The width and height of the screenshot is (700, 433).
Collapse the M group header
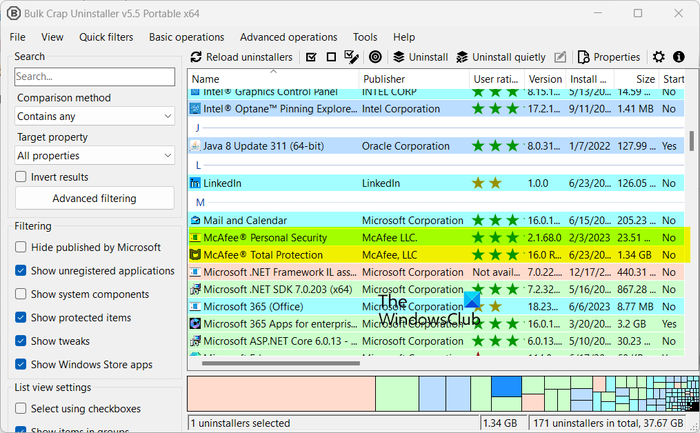click(x=200, y=202)
